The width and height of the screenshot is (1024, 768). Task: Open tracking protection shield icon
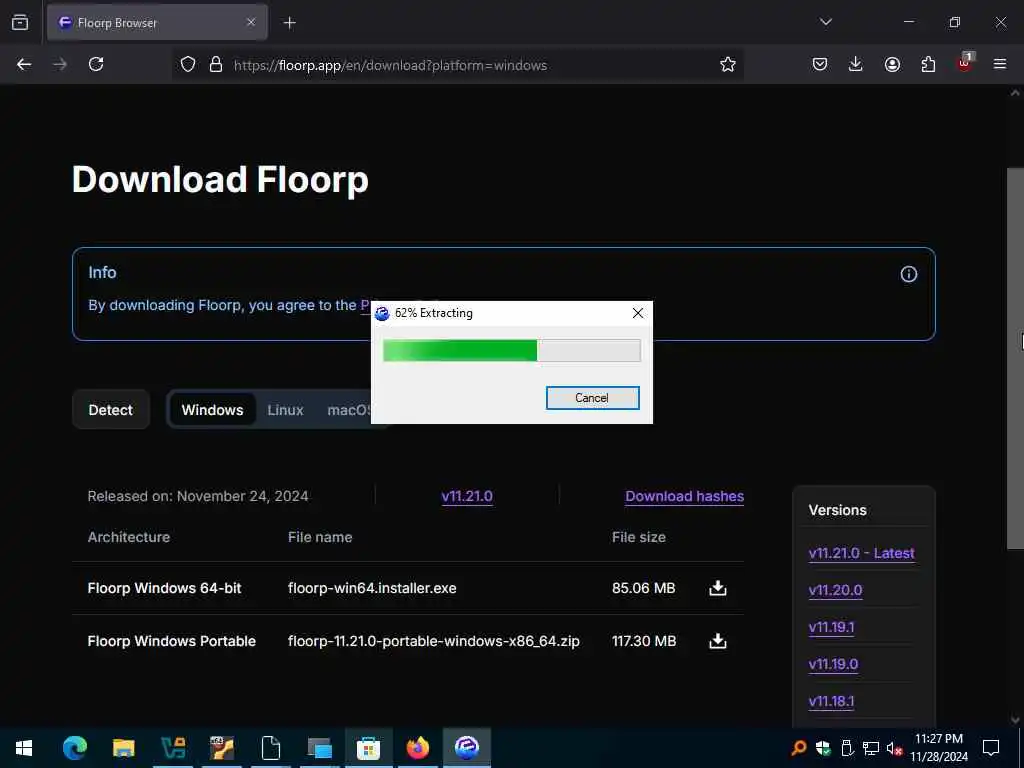pos(188,64)
